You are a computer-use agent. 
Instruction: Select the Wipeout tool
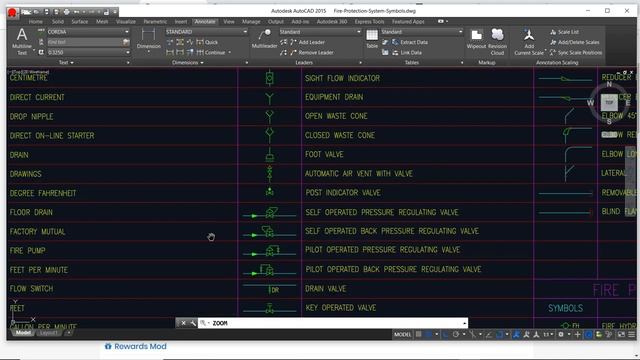pyautogui.click(x=476, y=39)
